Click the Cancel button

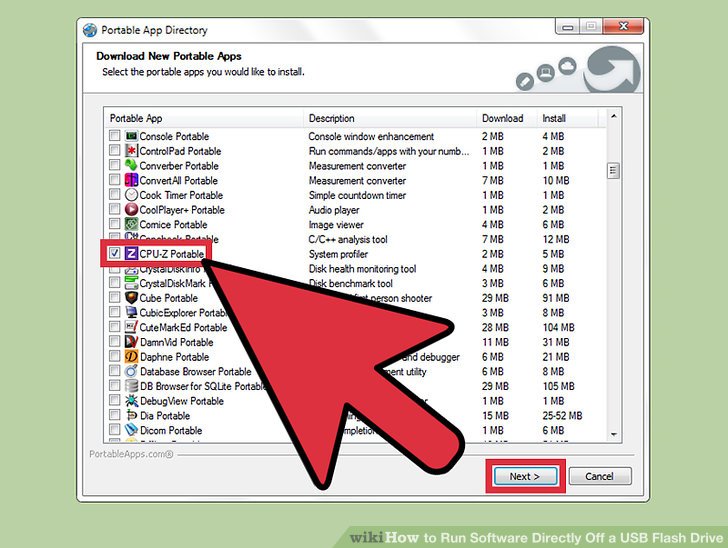click(x=599, y=476)
